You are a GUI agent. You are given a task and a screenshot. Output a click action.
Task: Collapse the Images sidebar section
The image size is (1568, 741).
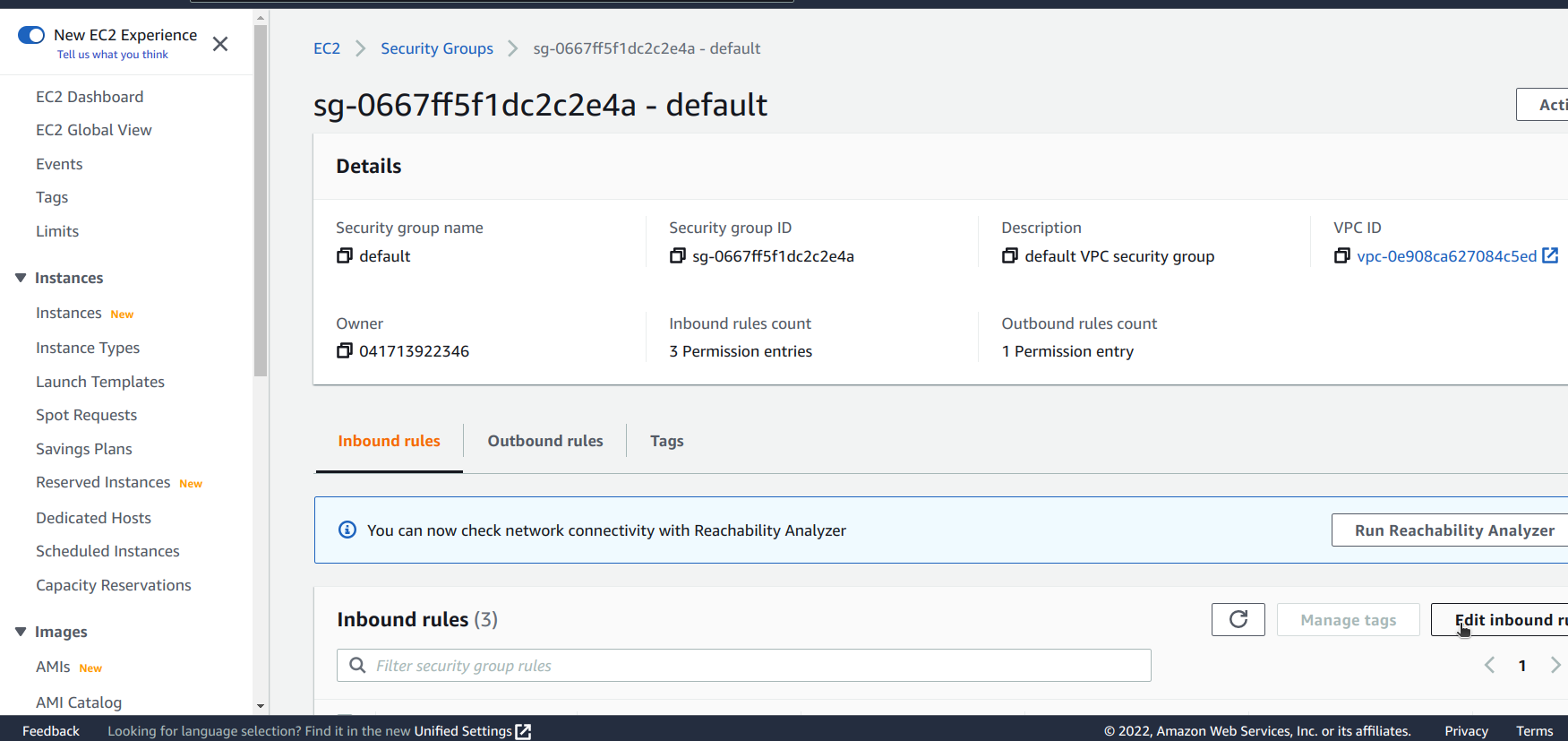21,632
